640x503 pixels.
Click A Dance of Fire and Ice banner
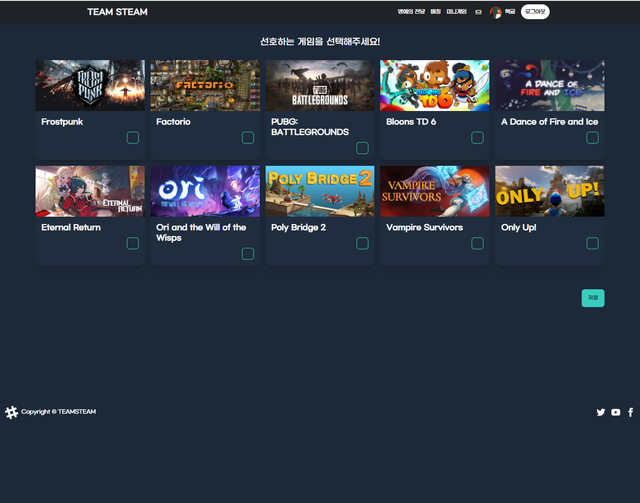[550, 85]
